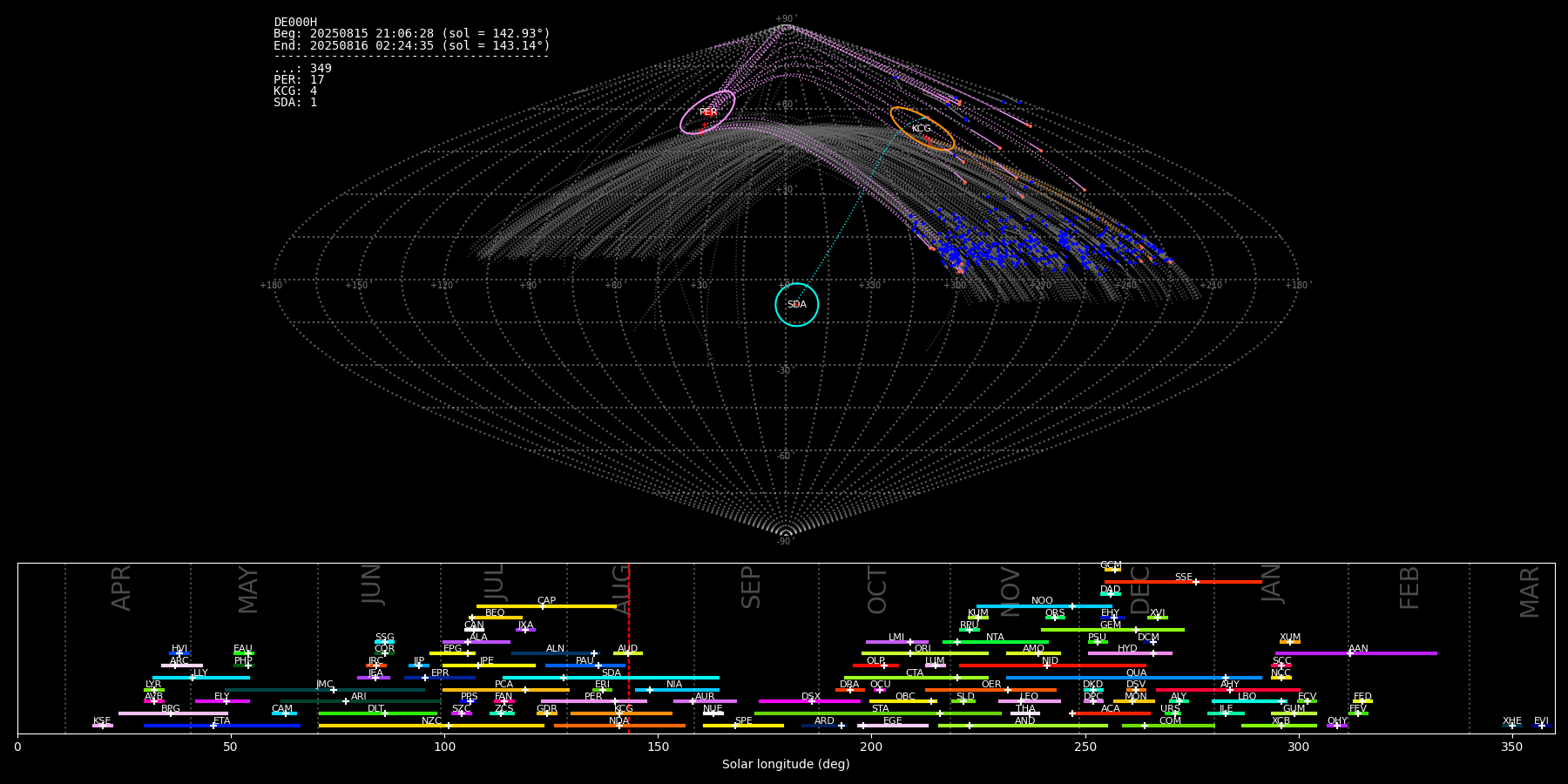
Task: Click the red NID shower bar
Action: coord(1052,666)
